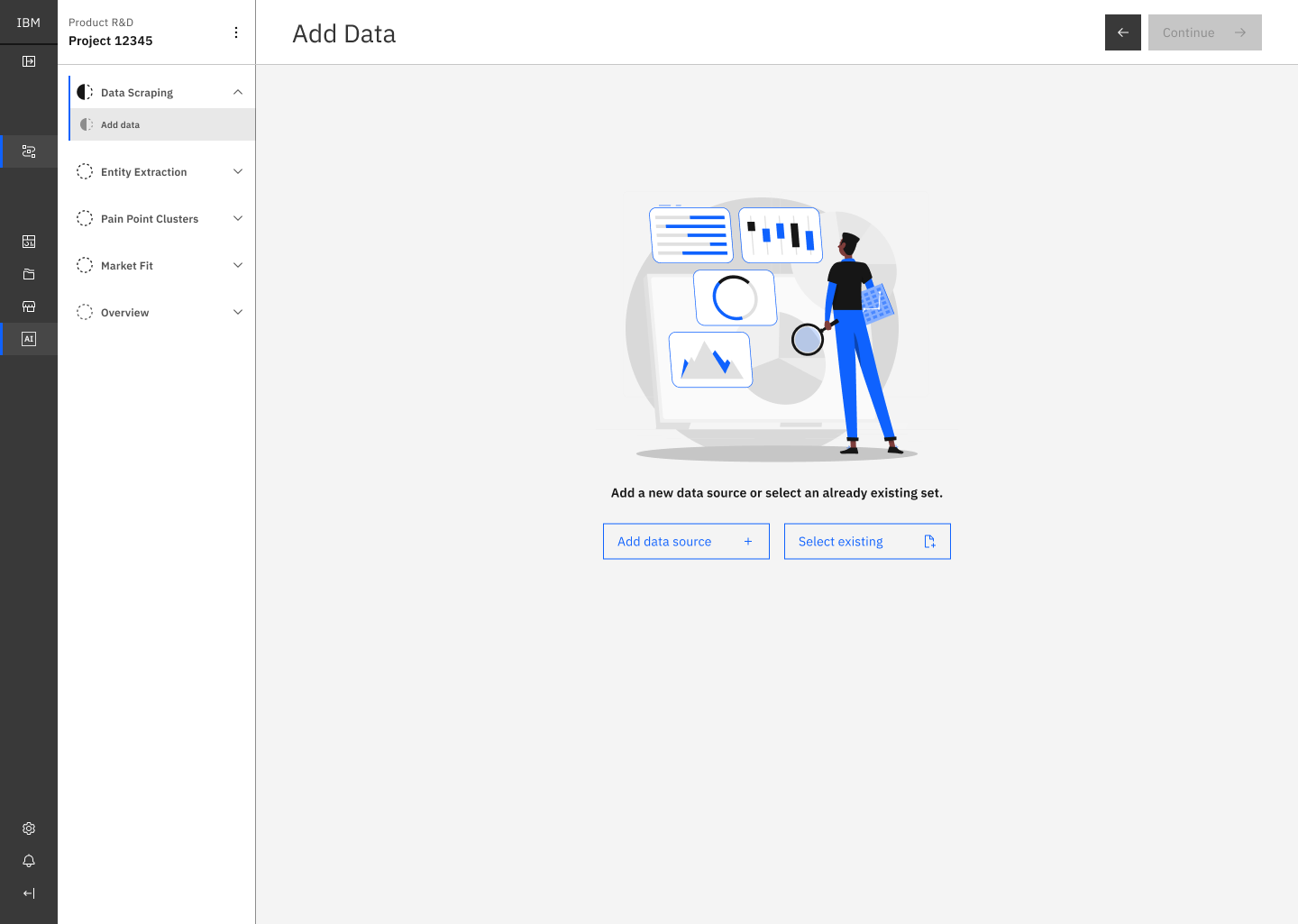This screenshot has width=1298, height=924.
Task: Open the storefront icon in the sidebar
Action: [x=29, y=306]
